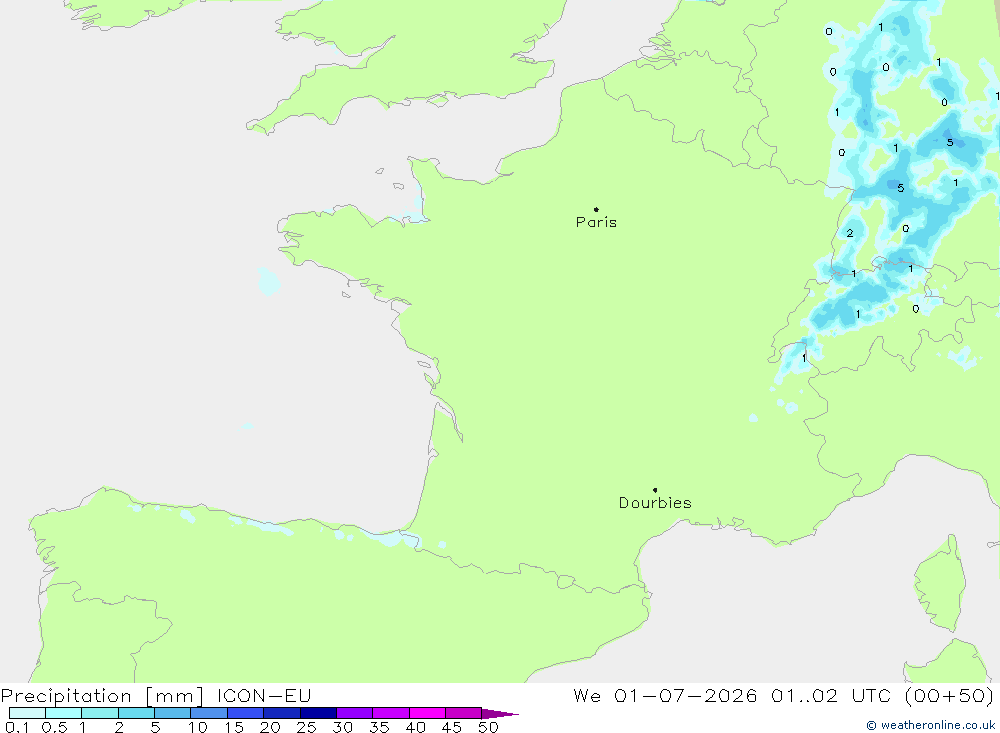This screenshot has height=733, width=1000.
Task: Pick the 15–20 mm legend swatch
Action: [245, 713]
